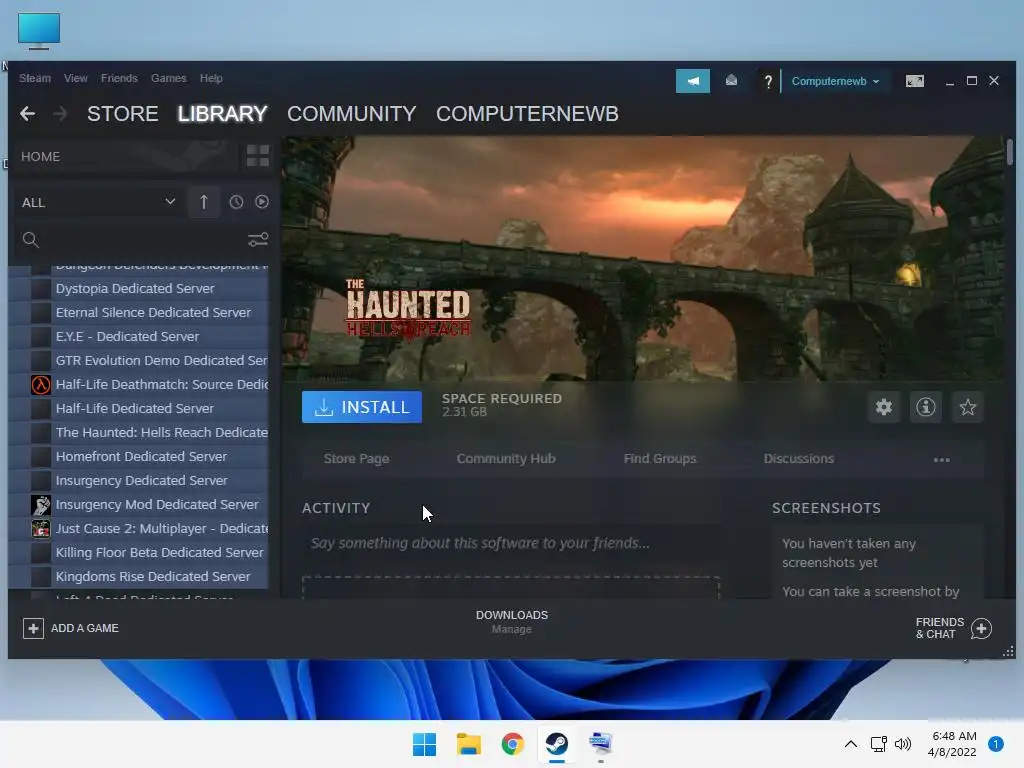Open the Find Groups link
The width and height of the screenshot is (1024, 768).
tap(660, 458)
